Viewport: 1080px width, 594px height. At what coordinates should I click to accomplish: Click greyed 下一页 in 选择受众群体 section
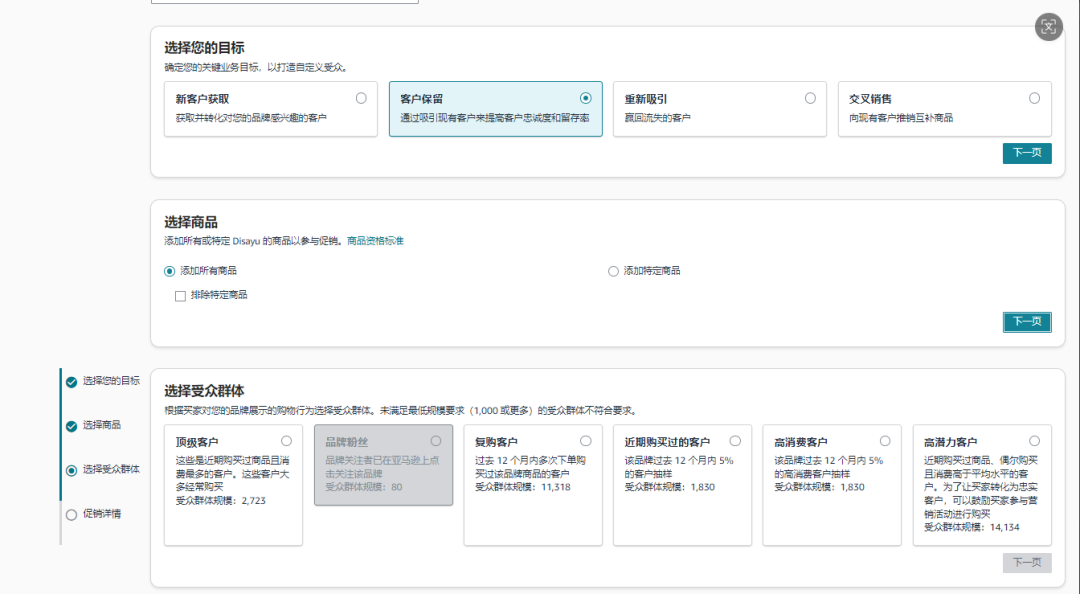(1027, 563)
